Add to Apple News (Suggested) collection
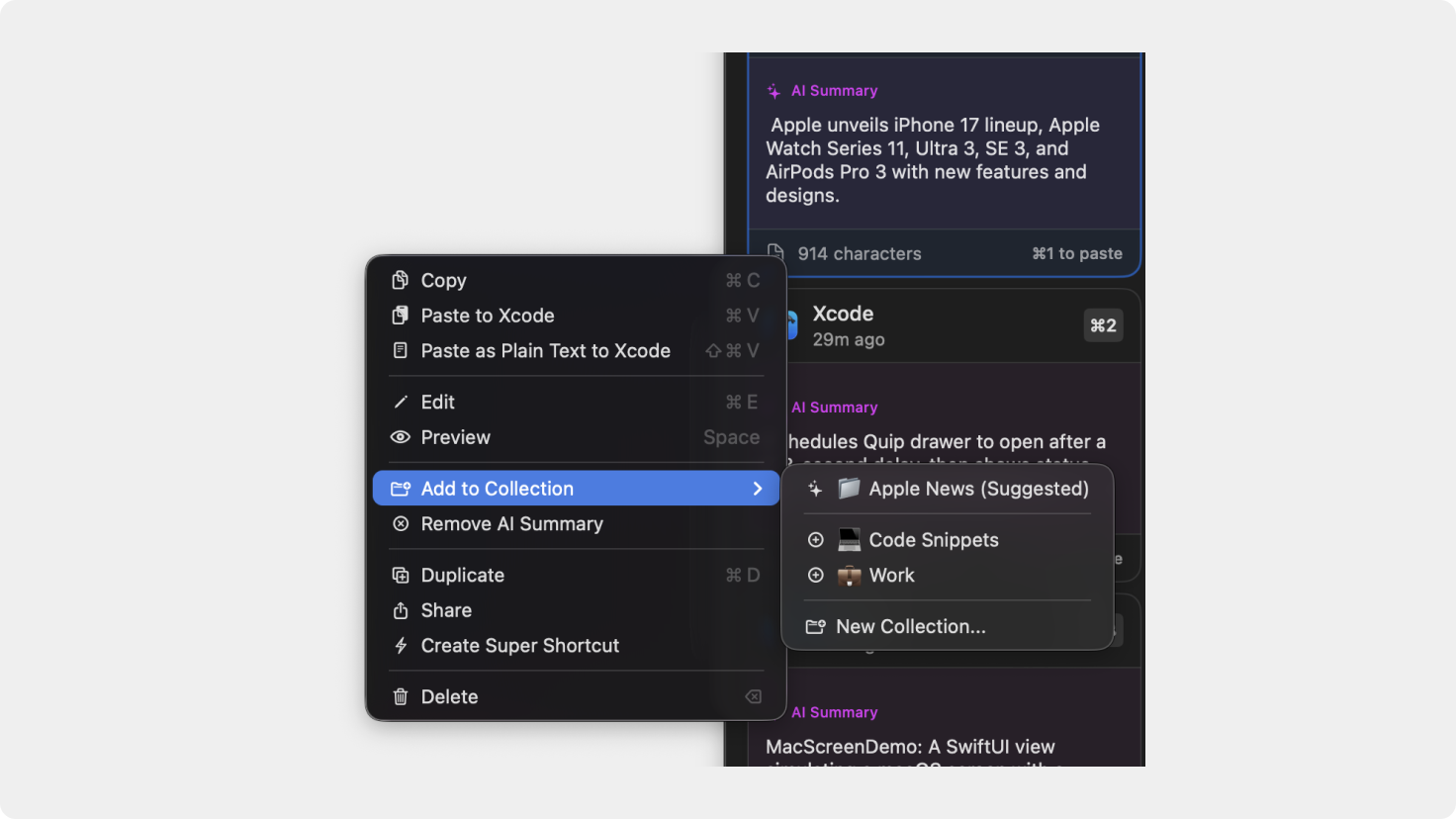This screenshot has height=819, width=1456. [948, 489]
